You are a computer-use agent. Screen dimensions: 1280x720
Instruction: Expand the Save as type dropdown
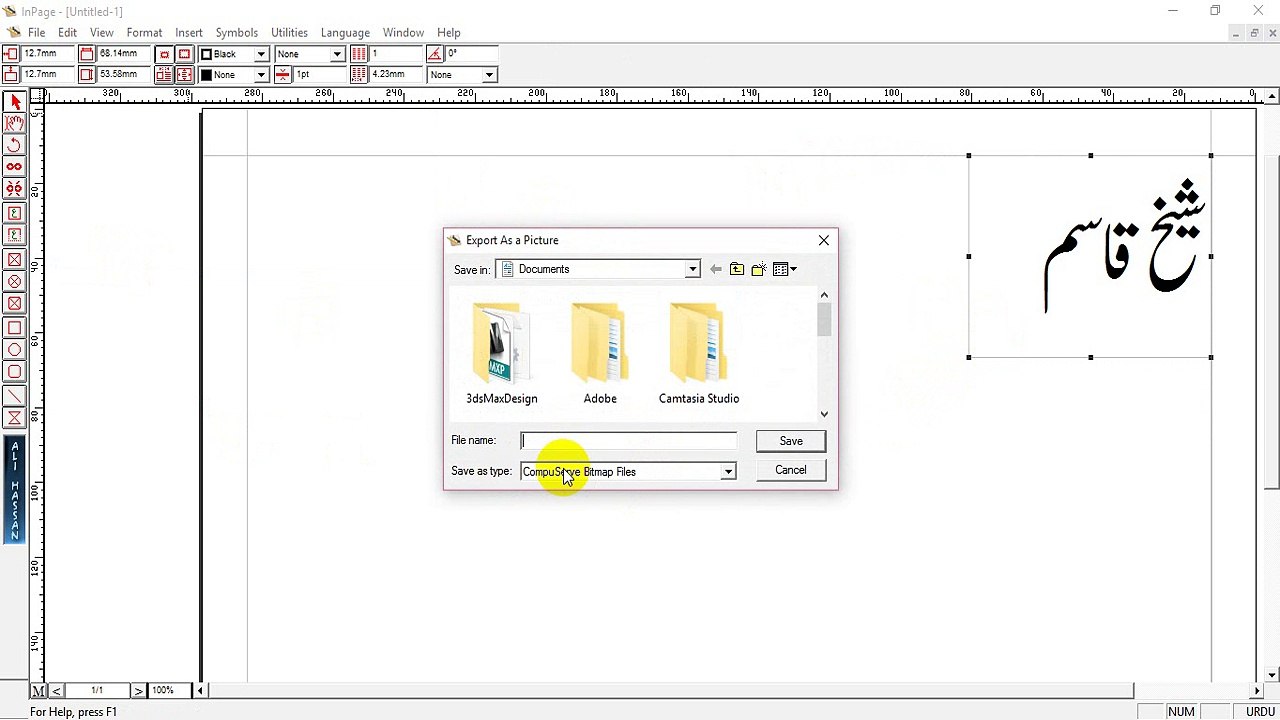728,472
